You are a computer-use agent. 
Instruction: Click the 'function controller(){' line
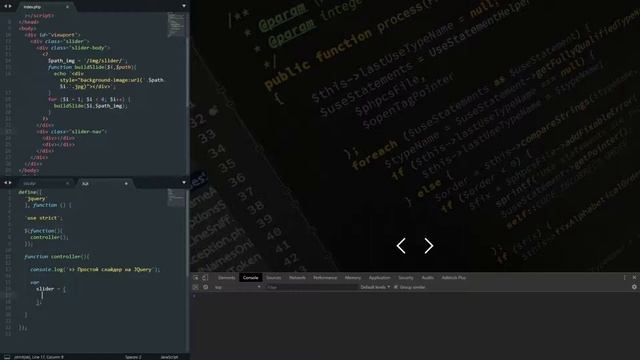tap(57, 257)
